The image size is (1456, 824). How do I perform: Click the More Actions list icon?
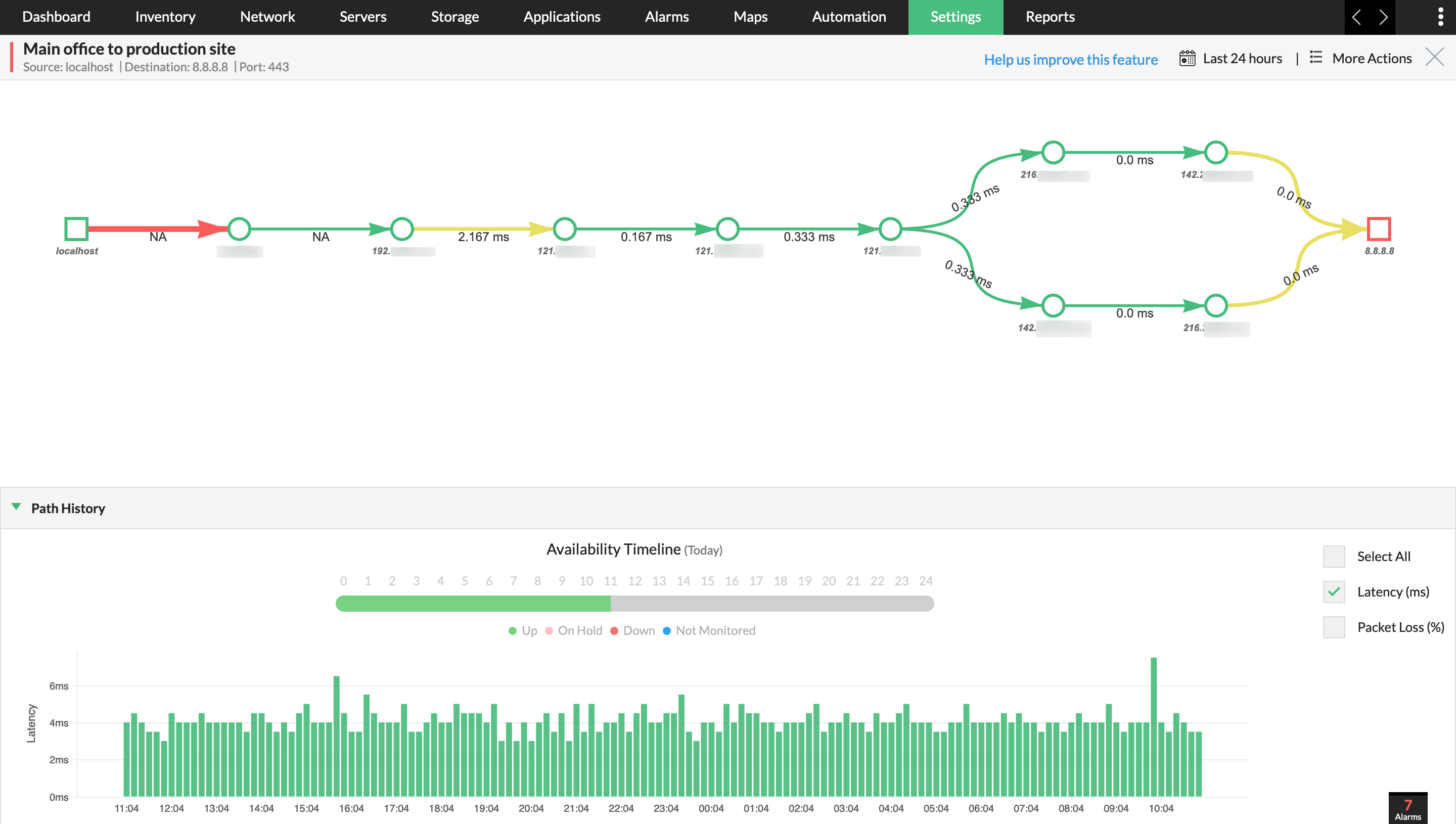[1315, 58]
